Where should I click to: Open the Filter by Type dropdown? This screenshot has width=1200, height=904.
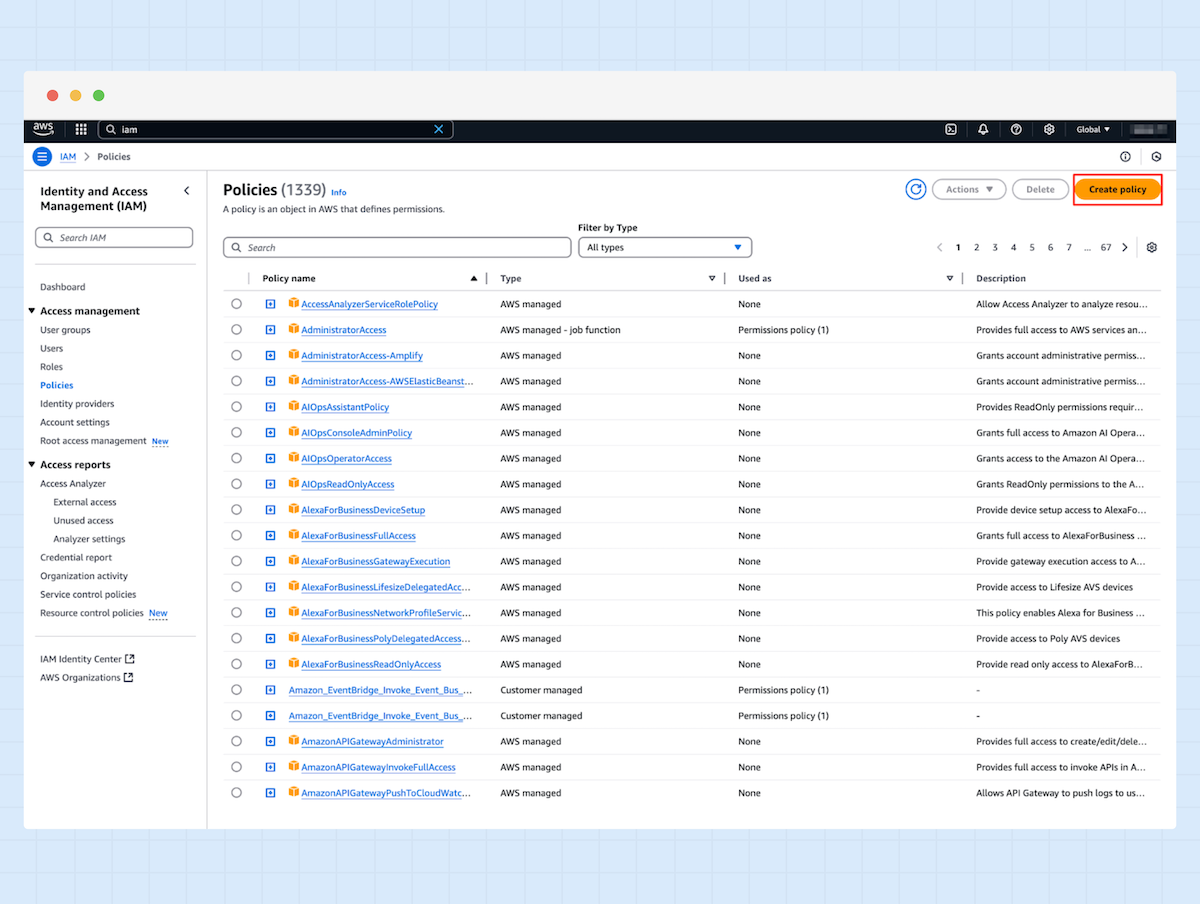(665, 247)
